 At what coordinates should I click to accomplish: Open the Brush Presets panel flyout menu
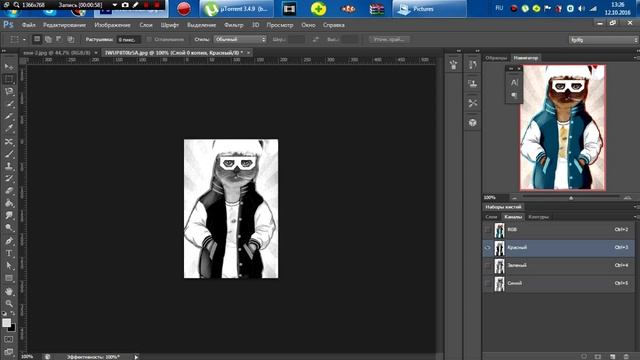pyautogui.click(x=637, y=207)
